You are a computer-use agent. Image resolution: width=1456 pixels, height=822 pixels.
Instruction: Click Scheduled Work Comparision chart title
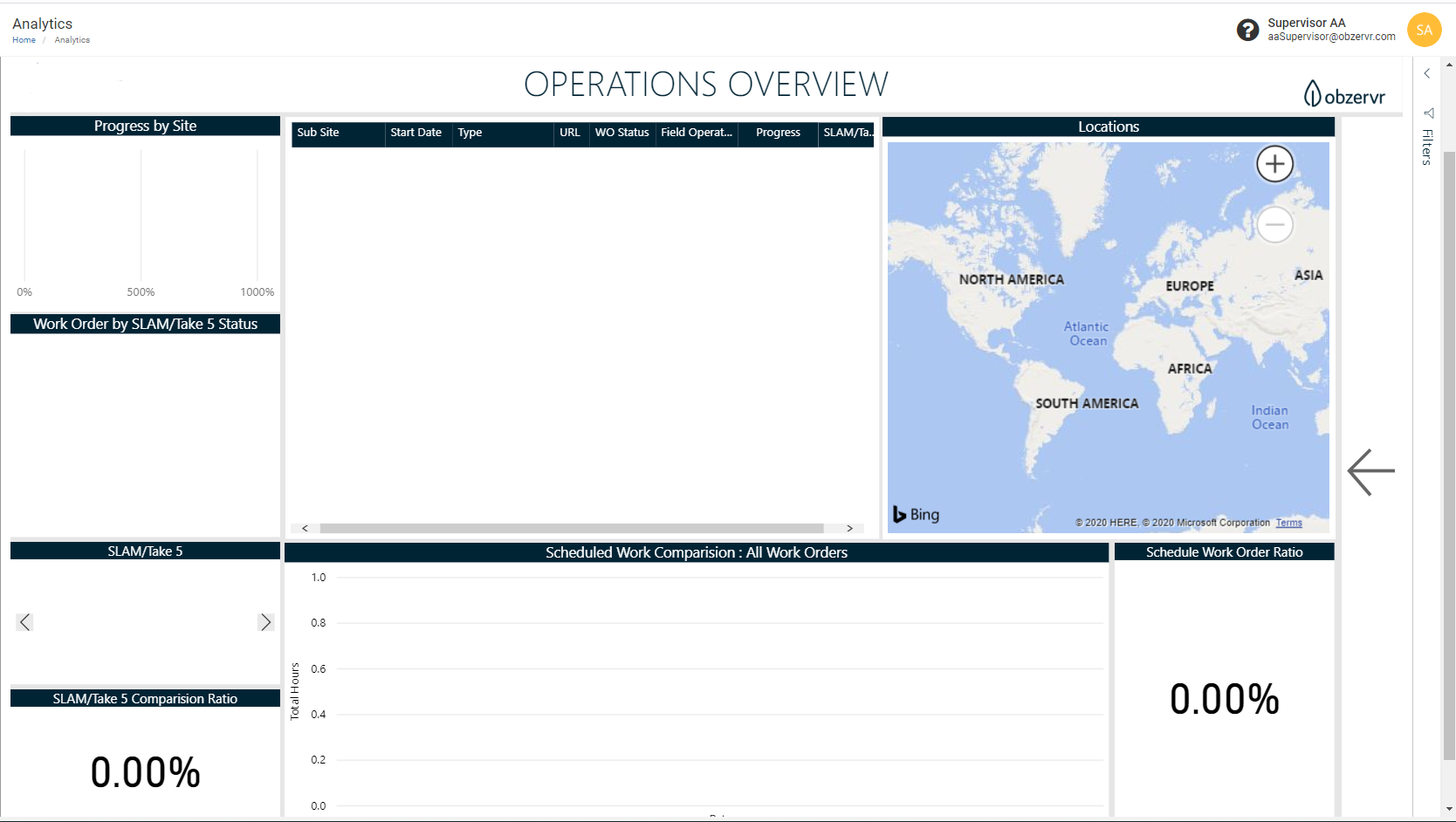pos(697,552)
